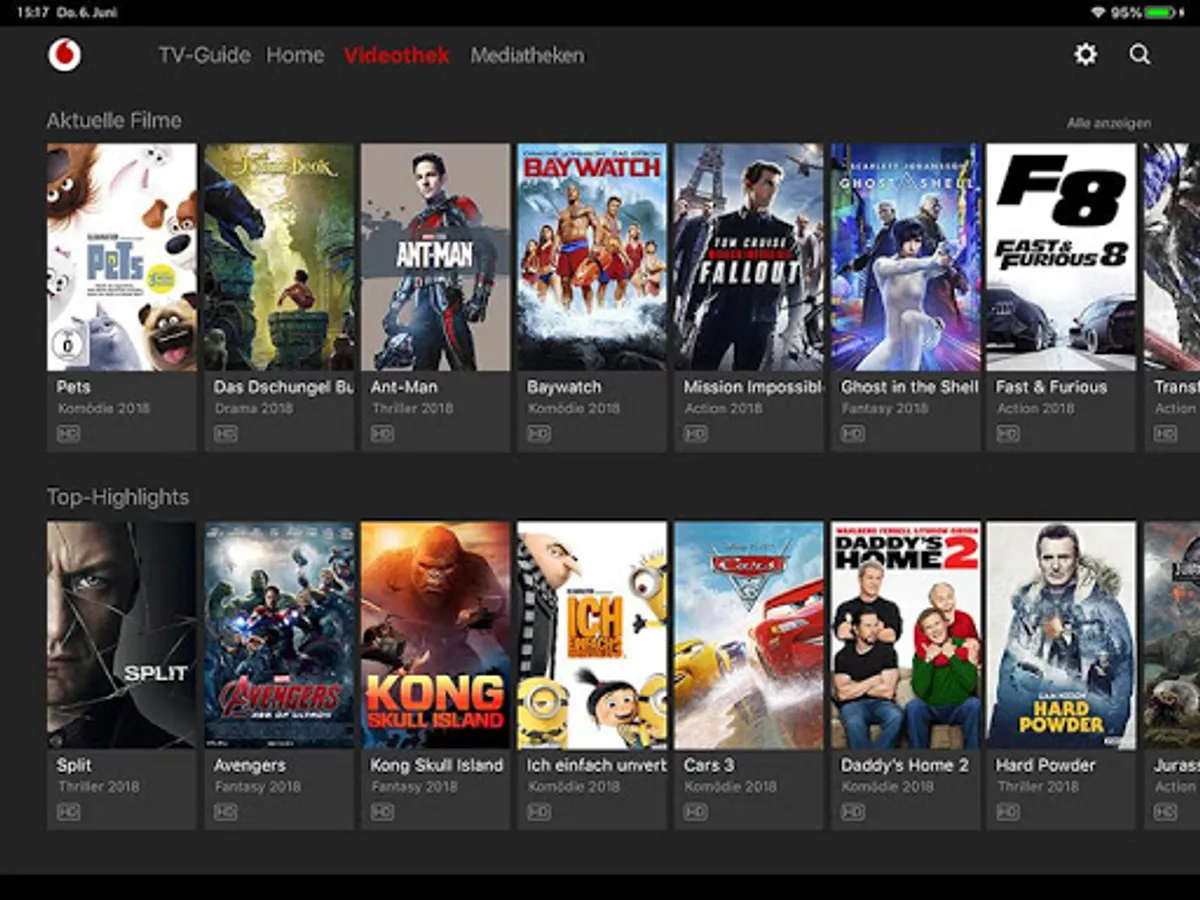Click the HD badge under Avengers

(x=226, y=812)
